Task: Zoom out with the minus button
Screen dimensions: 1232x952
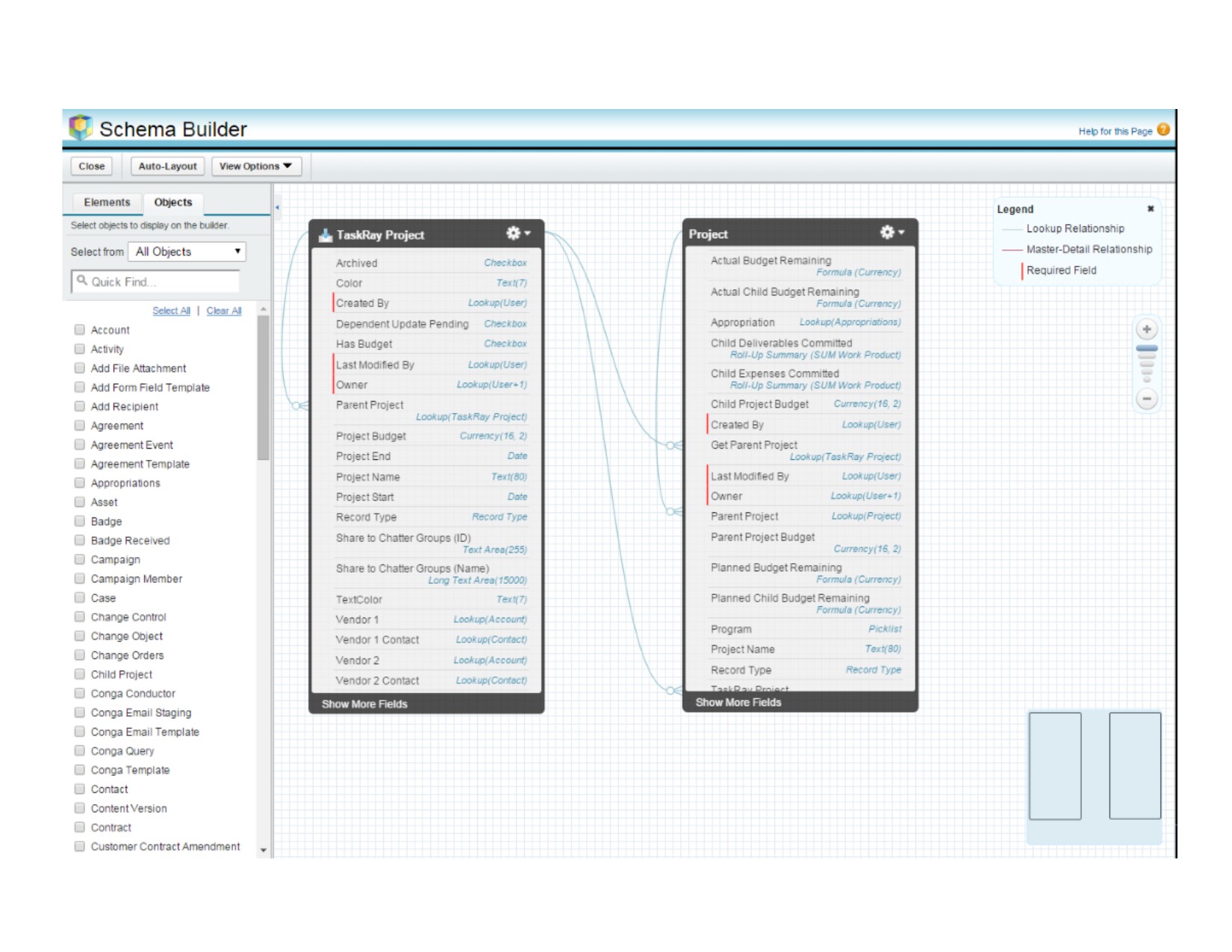Action: point(1147,399)
